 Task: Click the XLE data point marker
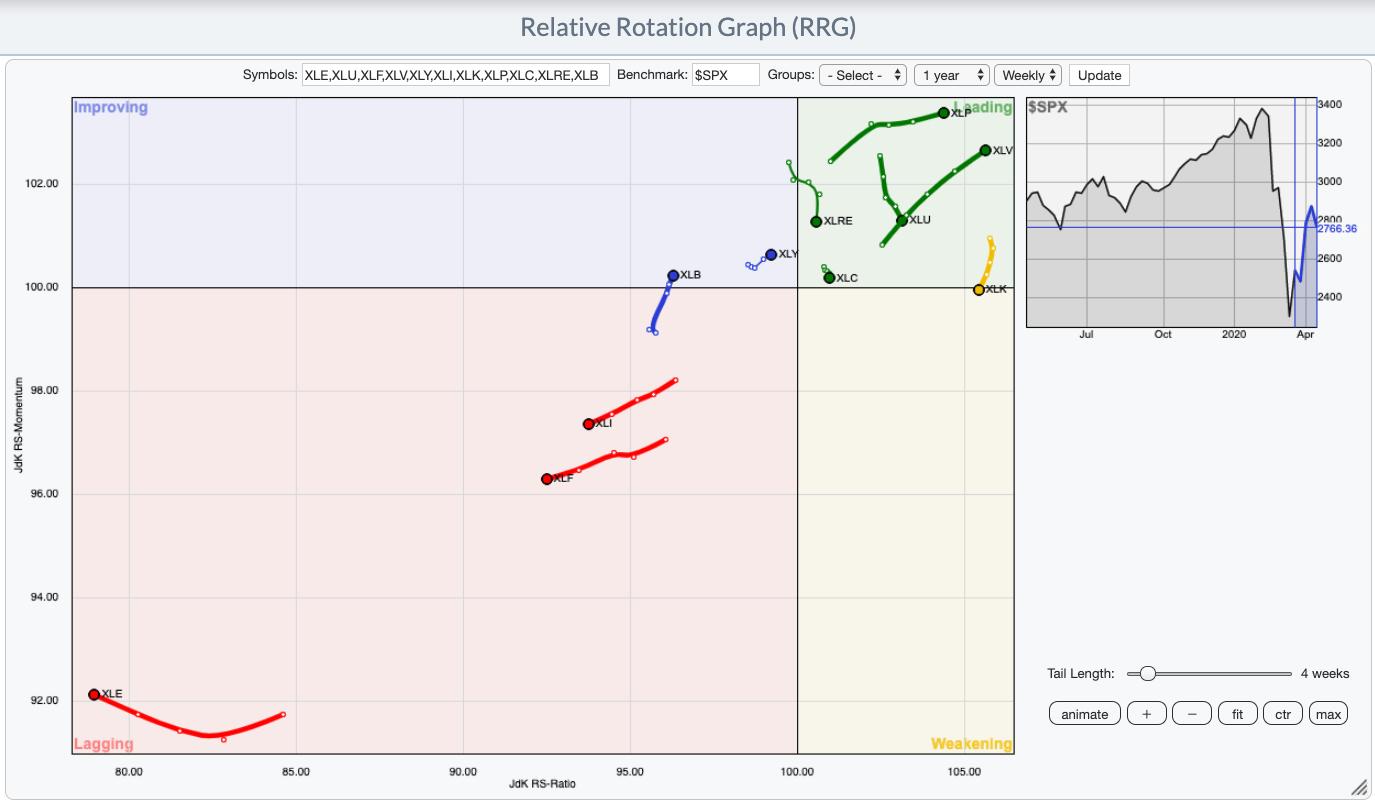pyautogui.click(x=94, y=694)
